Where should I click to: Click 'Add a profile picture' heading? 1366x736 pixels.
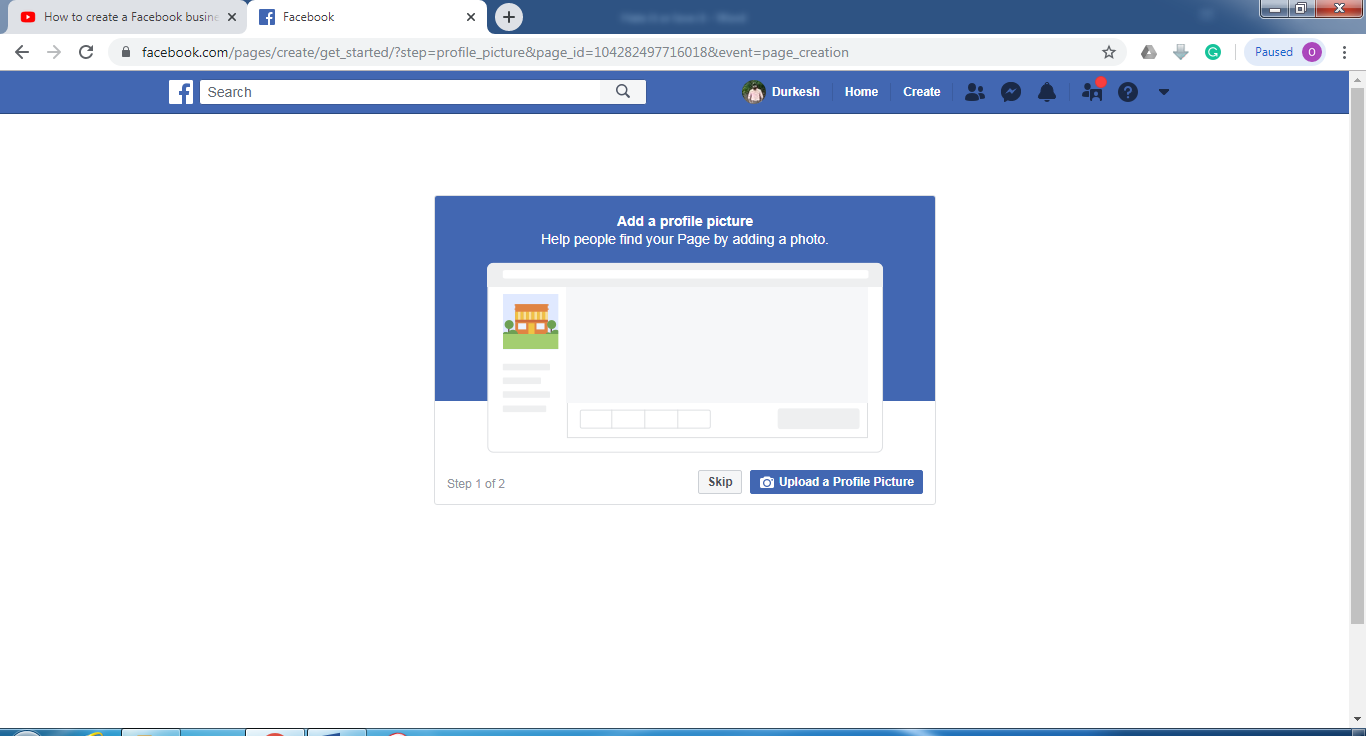pyautogui.click(x=685, y=222)
